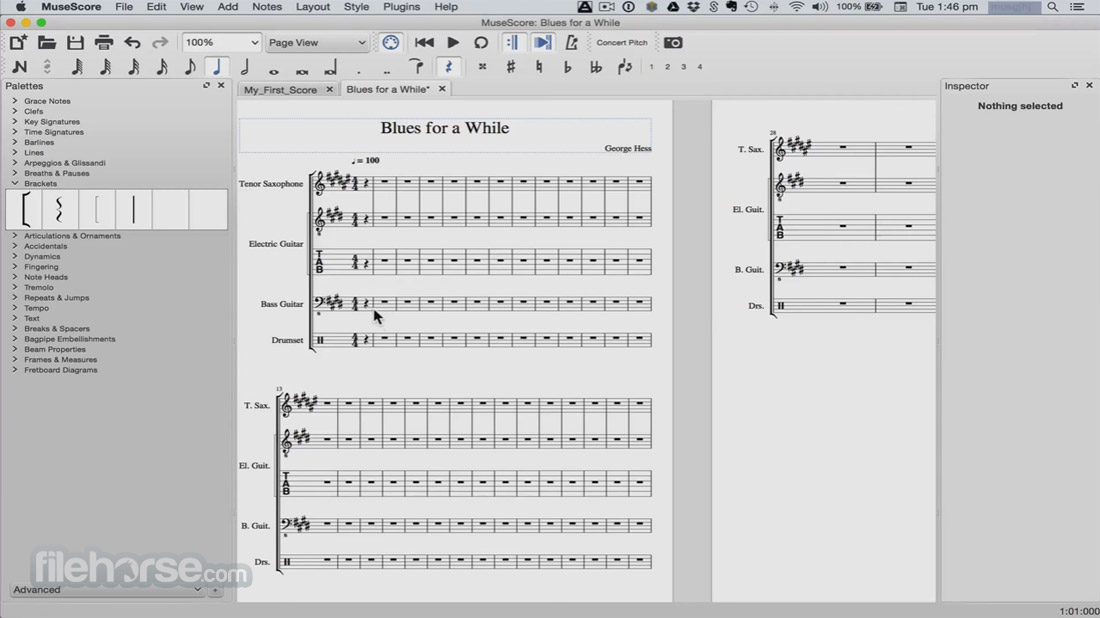Screen dimensions: 1100x618
Task: Switch to My_First_Score tab
Action: pos(281,90)
